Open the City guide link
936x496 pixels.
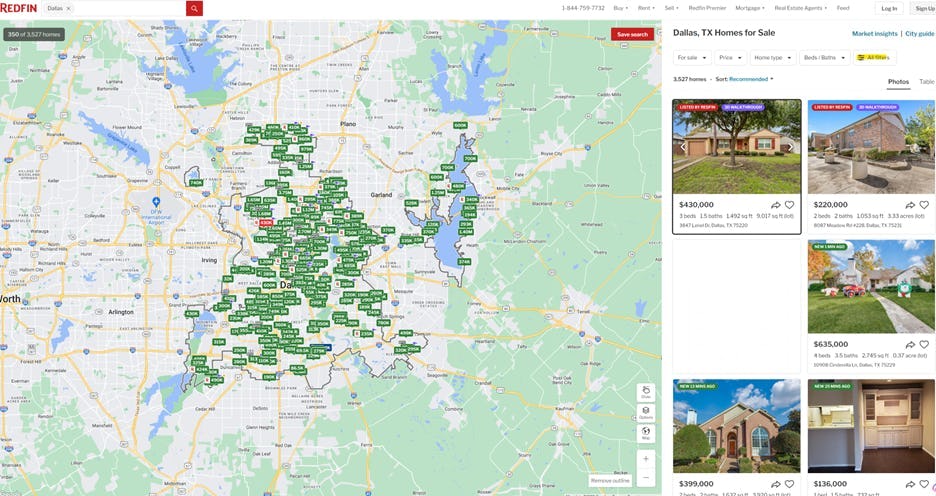tap(919, 33)
